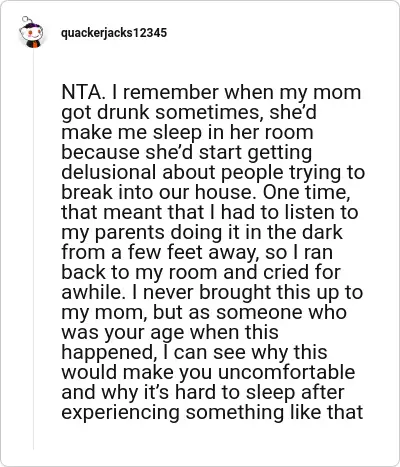The image size is (400, 467).
Task: Click the line "that meant that I had to listen to"
Action: [x=210, y=212]
